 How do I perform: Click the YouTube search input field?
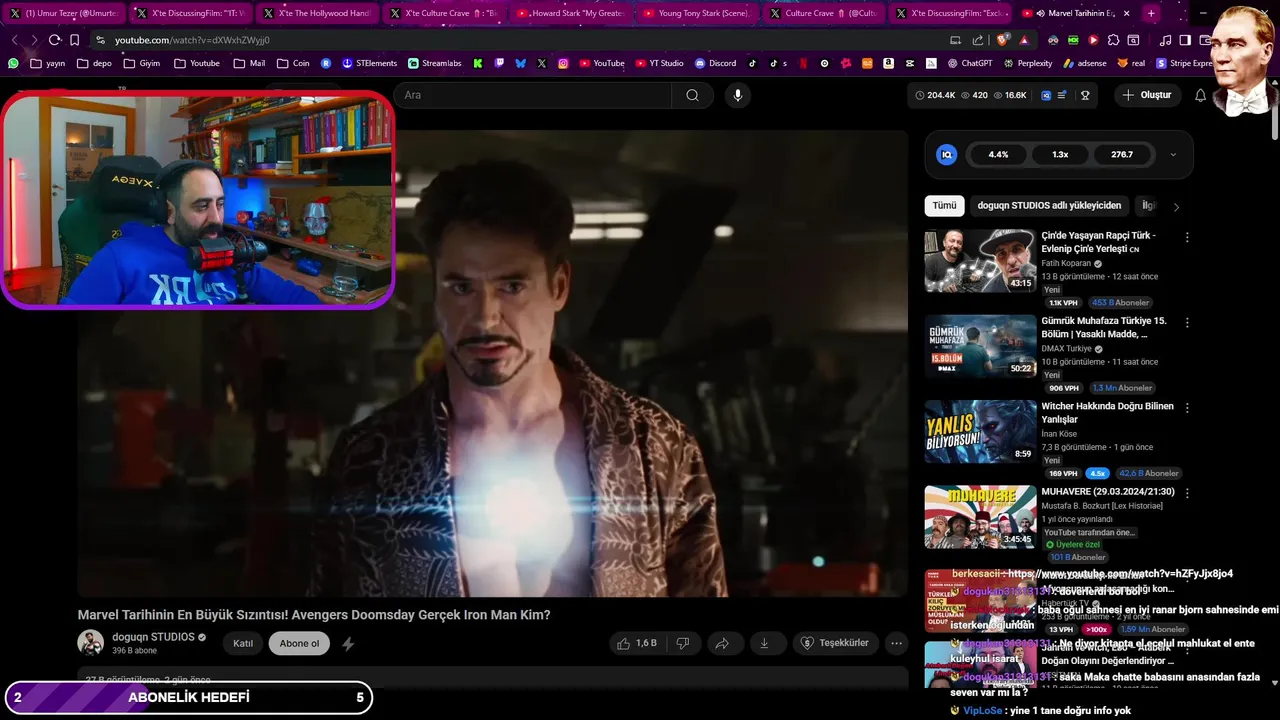pyautogui.click(x=533, y=95)
